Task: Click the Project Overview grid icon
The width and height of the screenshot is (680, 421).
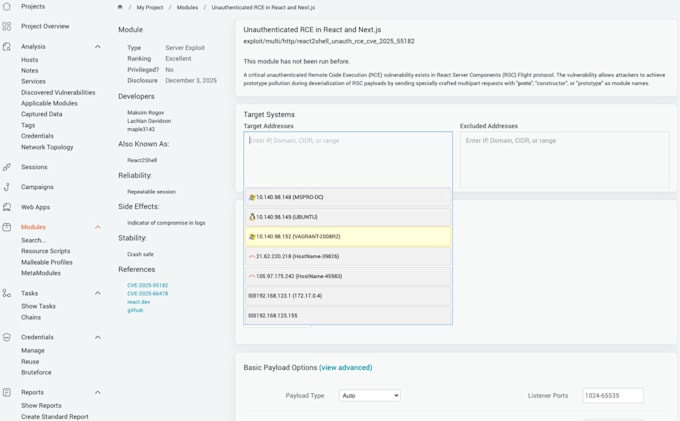Action: pos(7,26)
